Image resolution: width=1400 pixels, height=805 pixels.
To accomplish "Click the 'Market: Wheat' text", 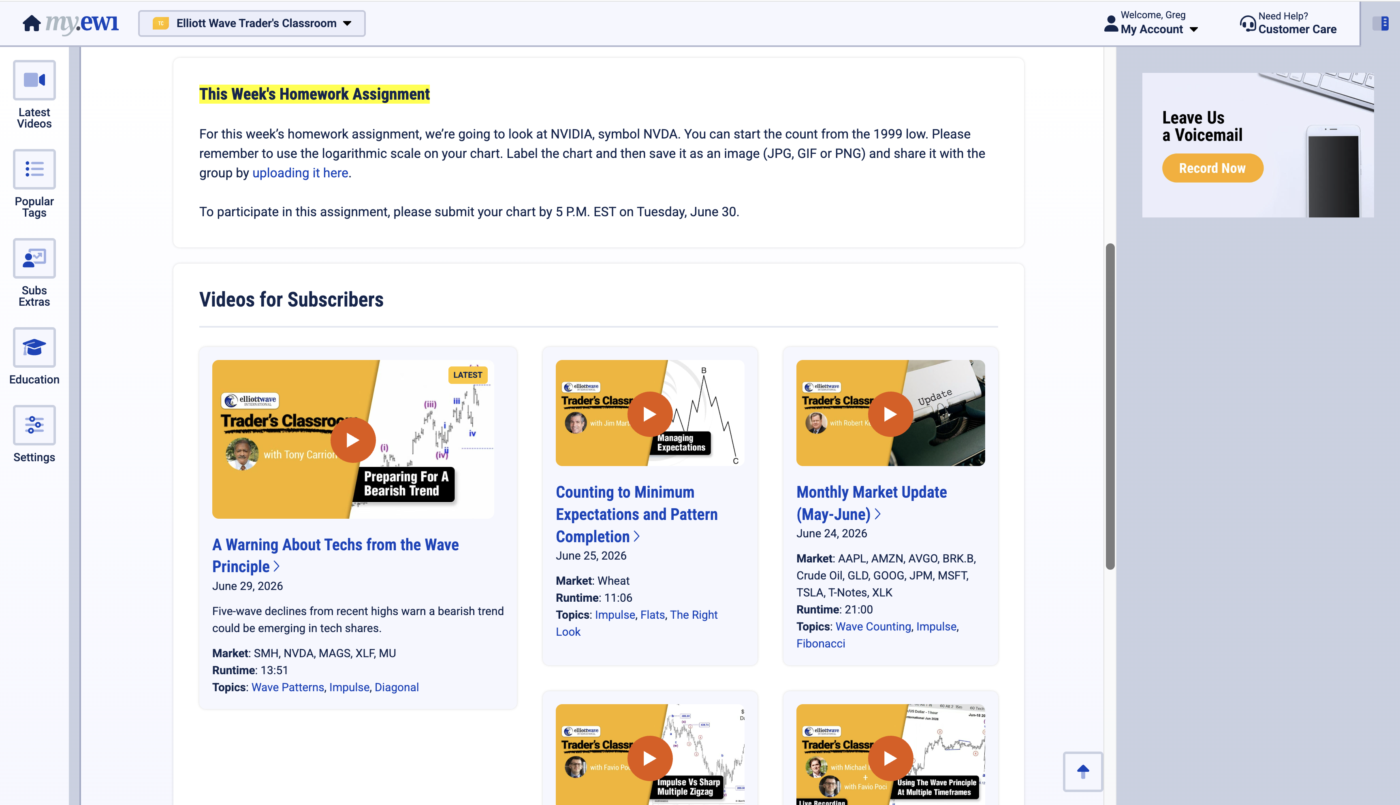I will (593, 581).
